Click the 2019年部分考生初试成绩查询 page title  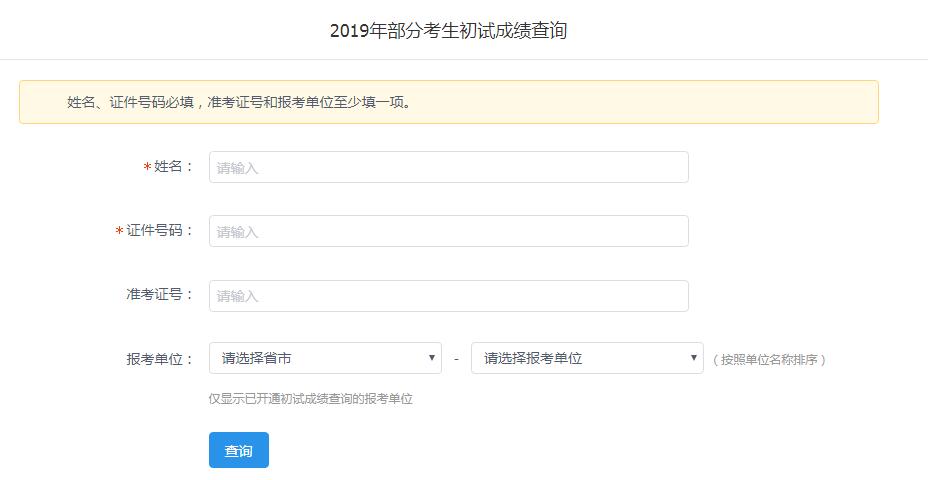(x=448, y=31)
